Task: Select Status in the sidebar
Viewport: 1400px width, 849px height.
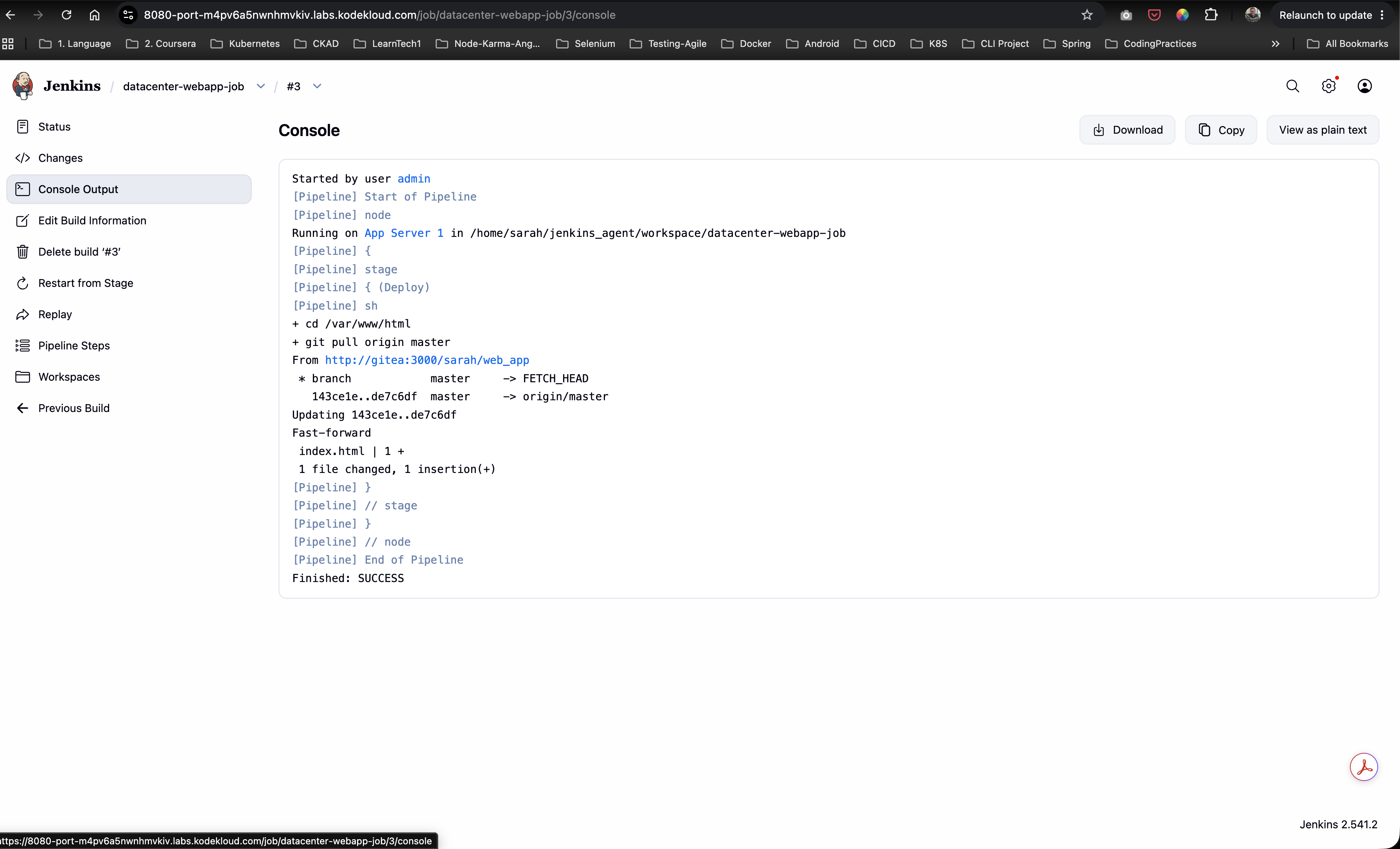Action: pyautogui.click(x=129, y=127)
